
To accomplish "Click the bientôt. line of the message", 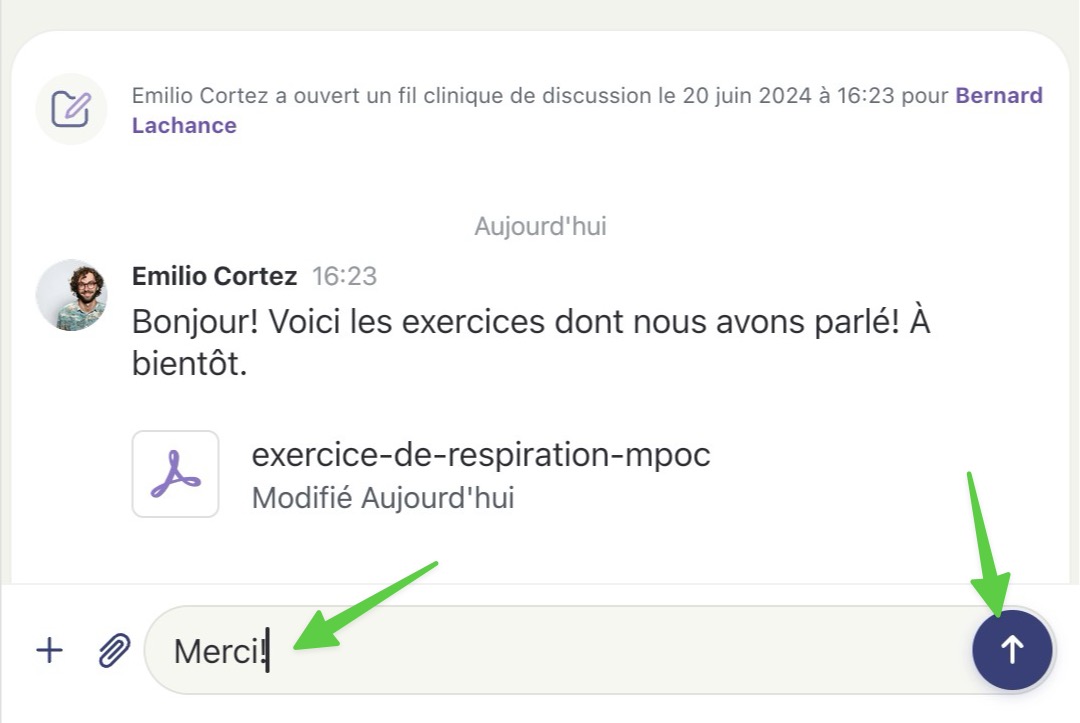I will tap(189, 364).
